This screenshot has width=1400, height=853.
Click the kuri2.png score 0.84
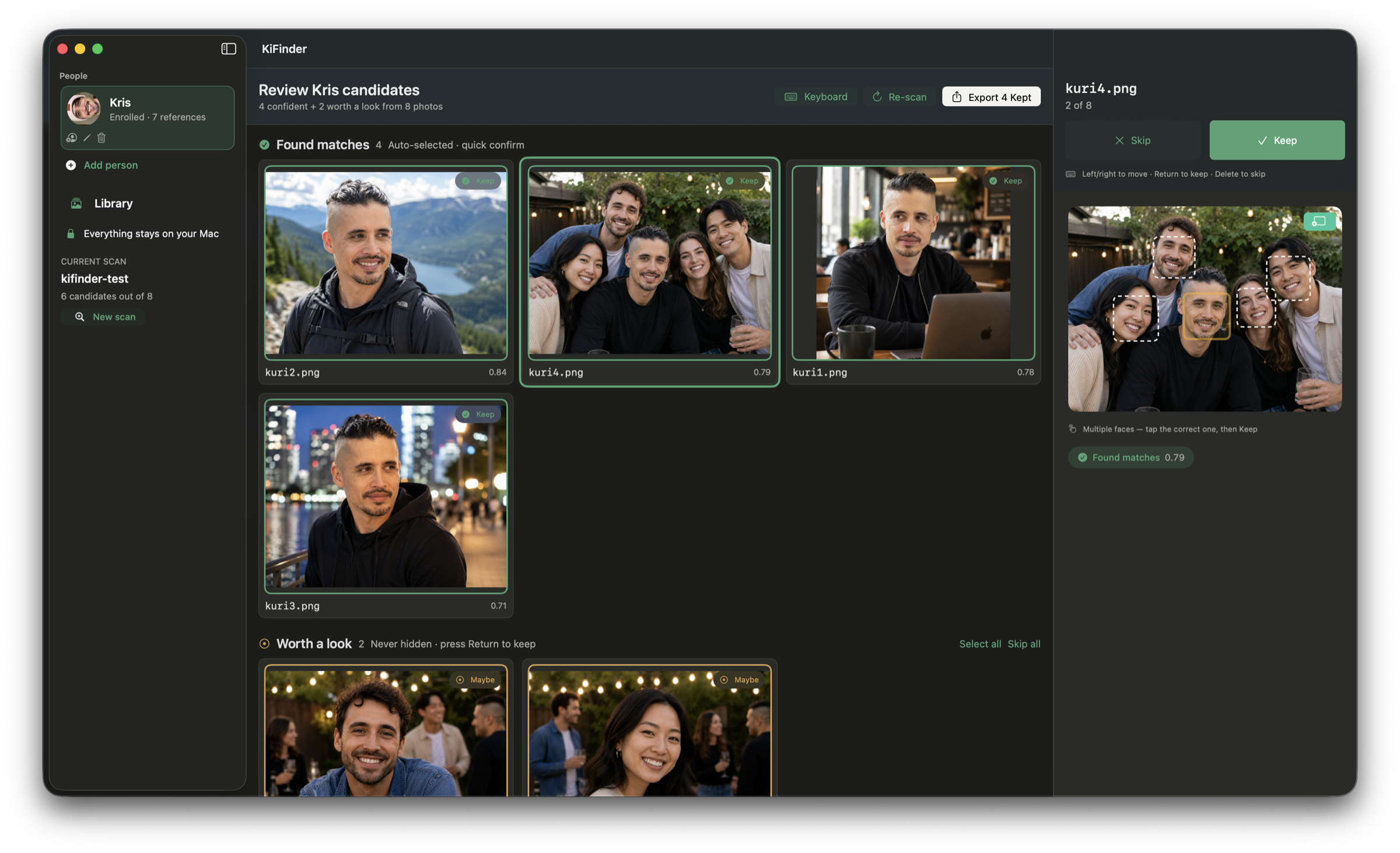point(498,372)
